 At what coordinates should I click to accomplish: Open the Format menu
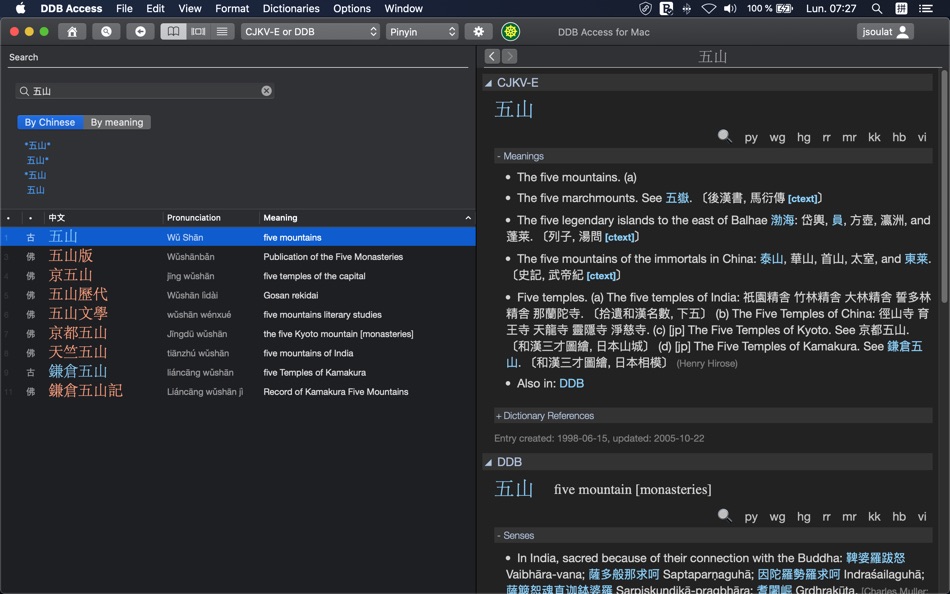click(x=232, y=8)
